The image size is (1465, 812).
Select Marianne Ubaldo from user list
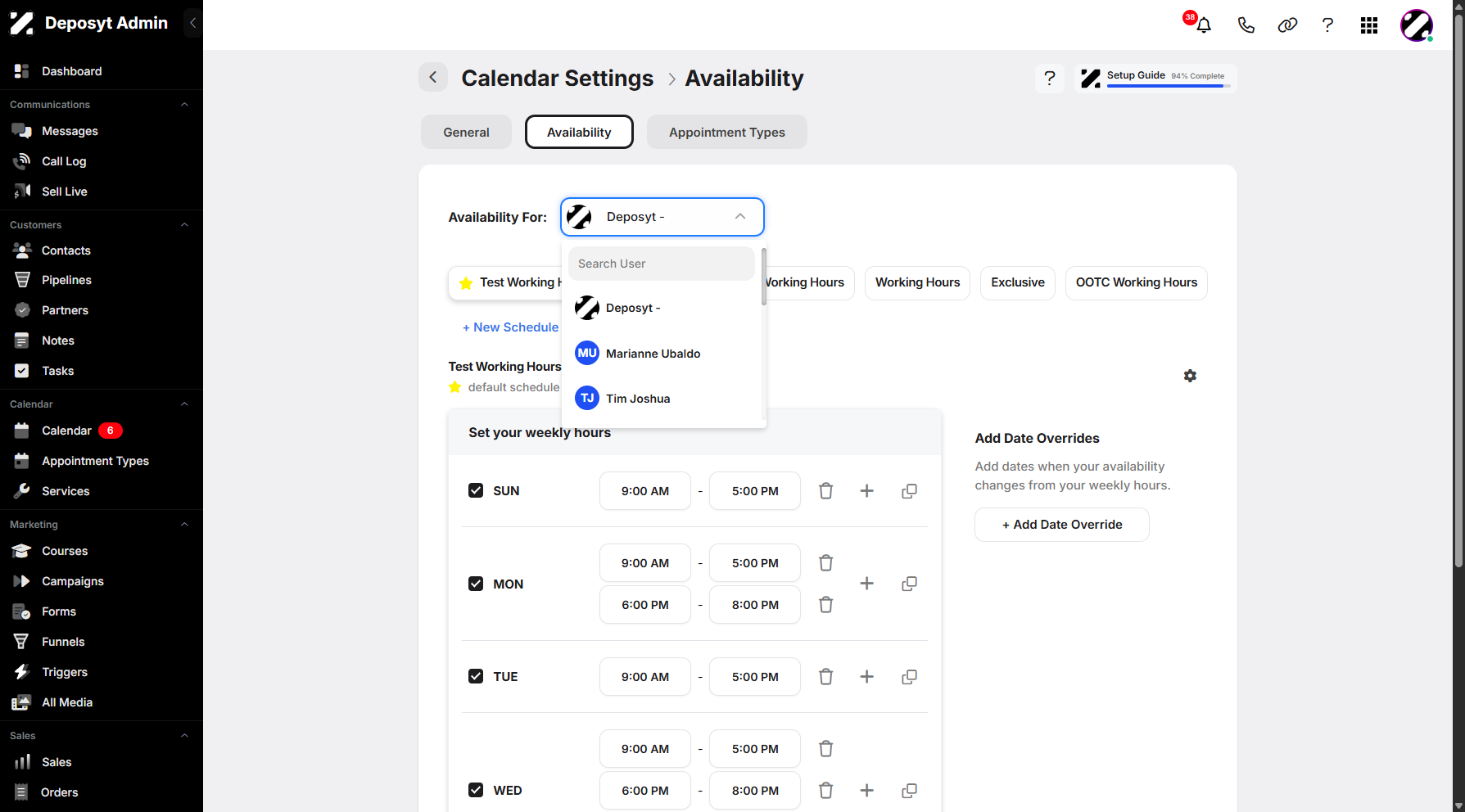pos(663,354)
